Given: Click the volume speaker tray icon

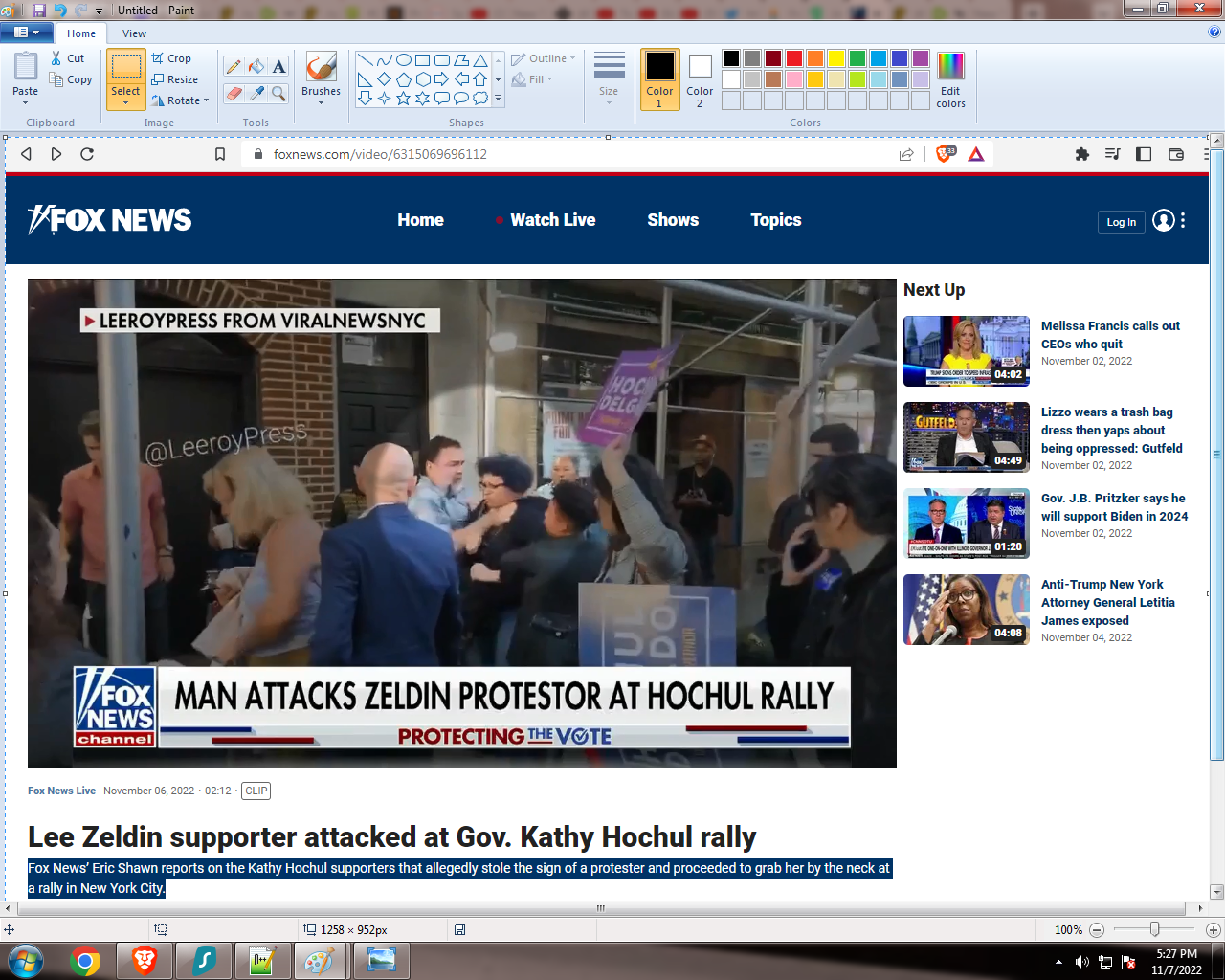Looking at the screenshot, I should point(1082,962).
